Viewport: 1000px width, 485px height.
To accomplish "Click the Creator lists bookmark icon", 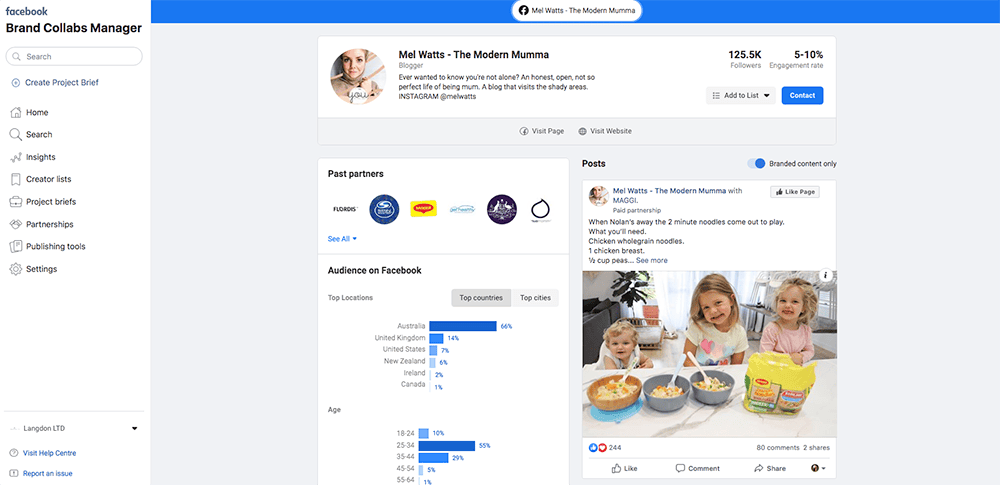I will (x=15, y=179).
